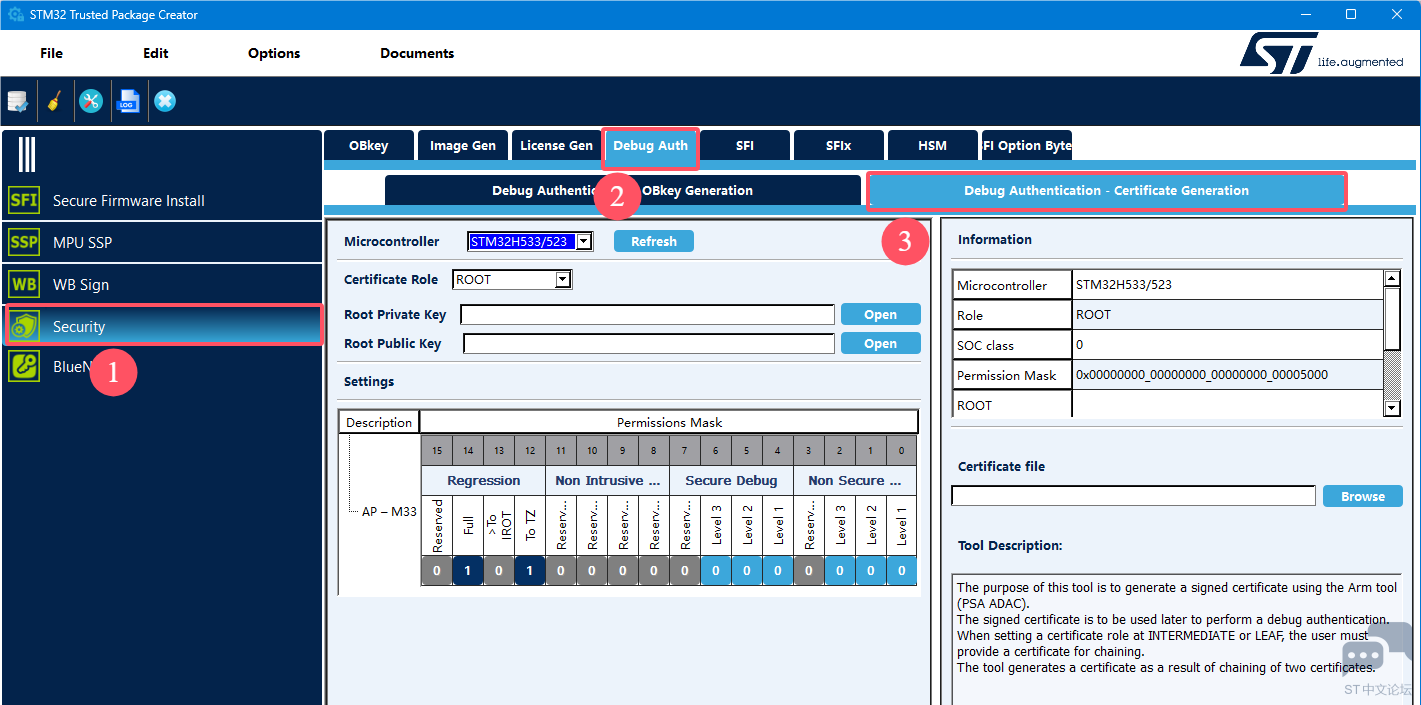Open the Edit menu
1421x705 pixels.
(156, 53)
